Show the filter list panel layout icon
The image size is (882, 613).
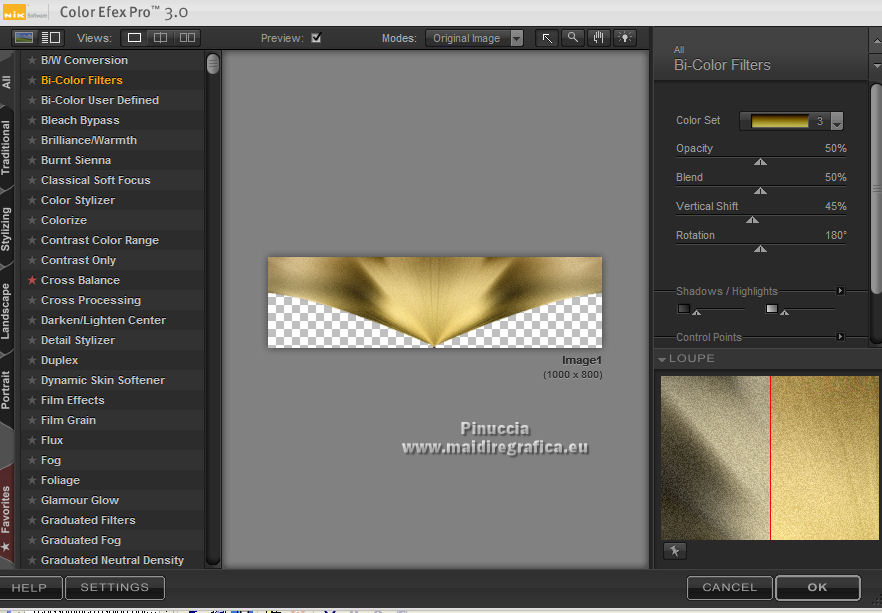point(51,38)
